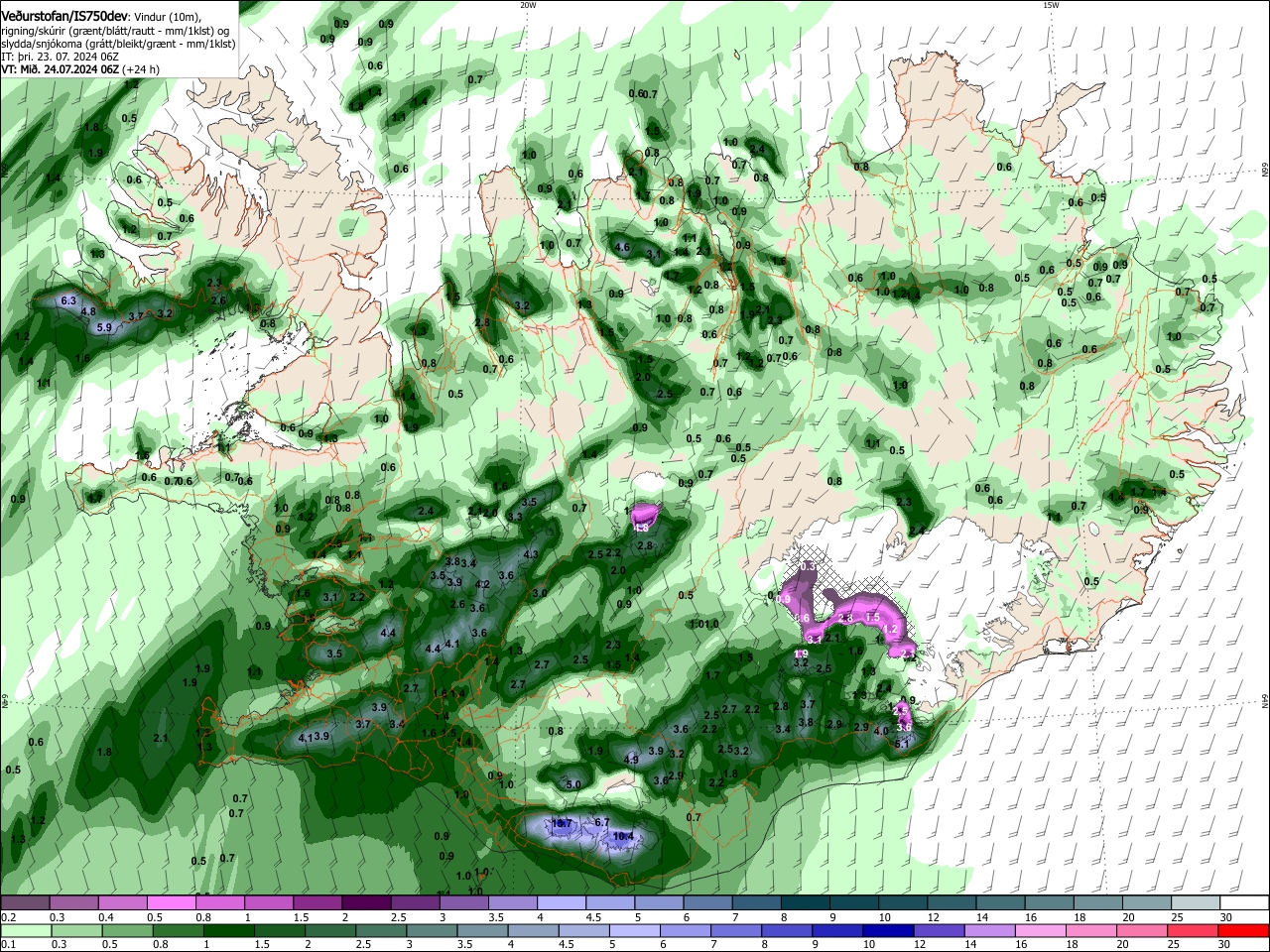The image size is (1270, 952).
Task: Click the 5.9 precipitation value on the map
Action: 104,325
